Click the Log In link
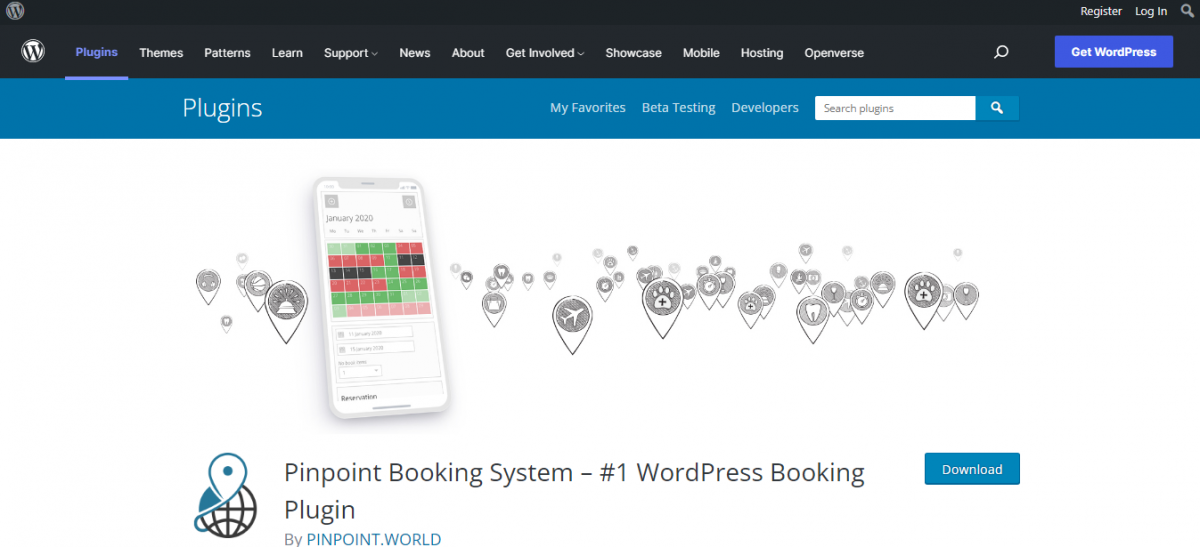1200x547 pixels. (x=1151, y=11)
